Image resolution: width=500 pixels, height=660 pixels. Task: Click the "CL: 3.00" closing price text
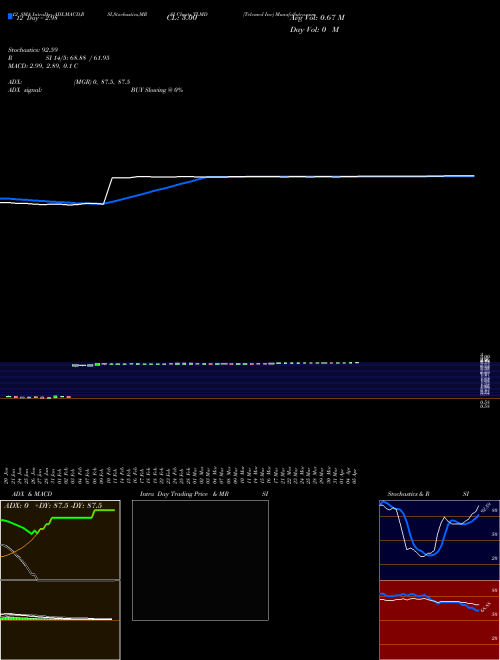click(x=182, y=18)
